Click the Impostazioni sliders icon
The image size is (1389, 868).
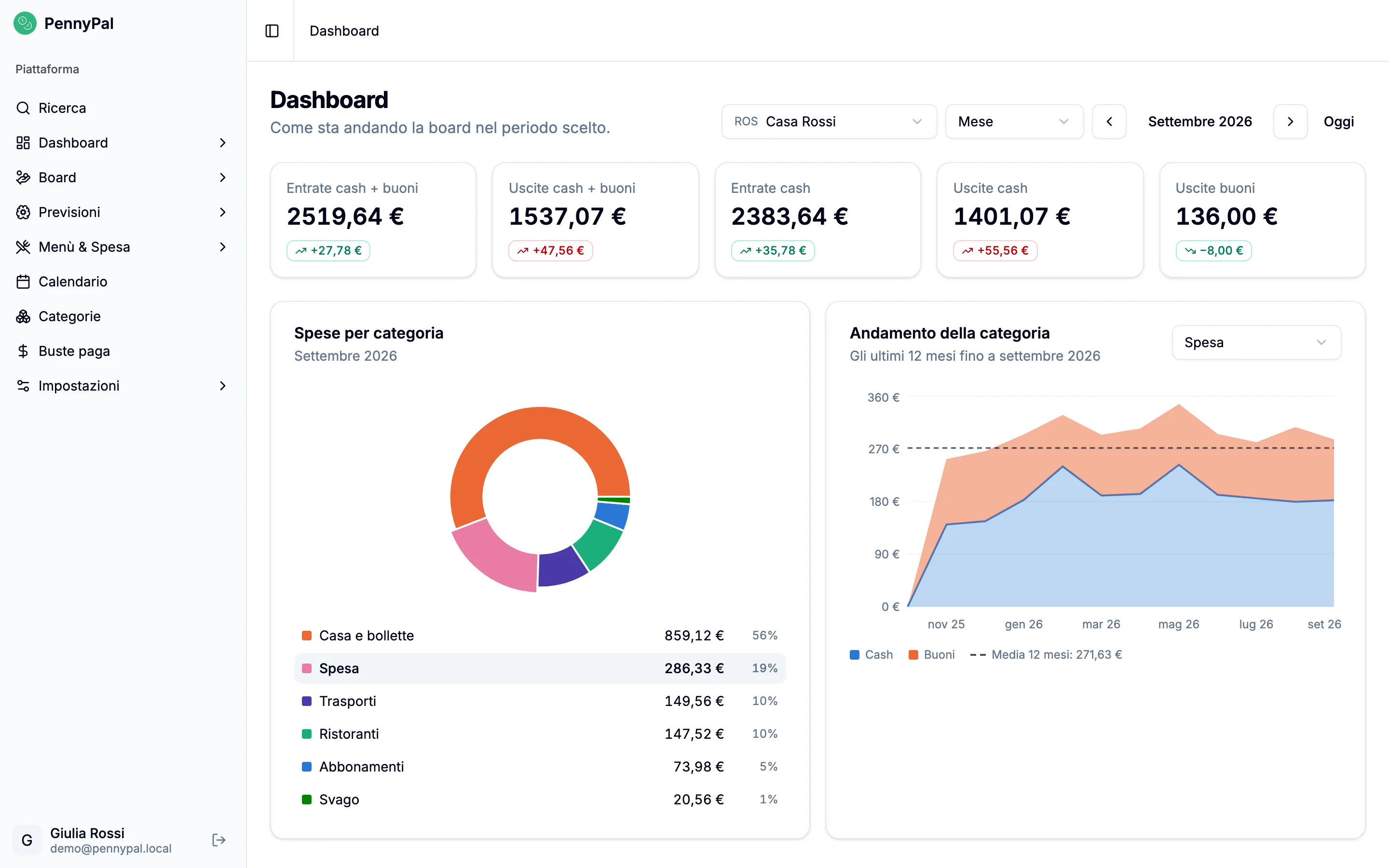pyautogui.click(x=23, y=386)
